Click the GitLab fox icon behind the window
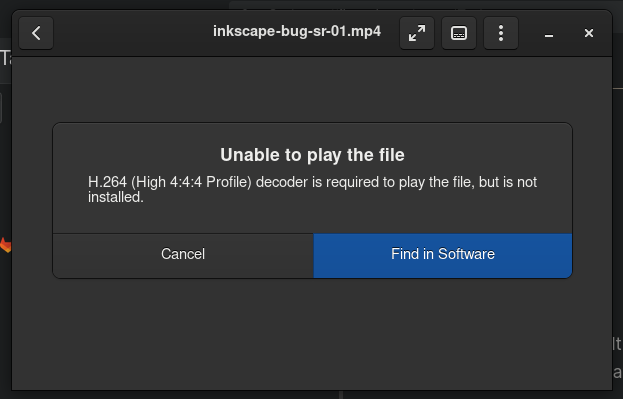The width and height of the screenshot is (623, 399). tap(6, 245)
